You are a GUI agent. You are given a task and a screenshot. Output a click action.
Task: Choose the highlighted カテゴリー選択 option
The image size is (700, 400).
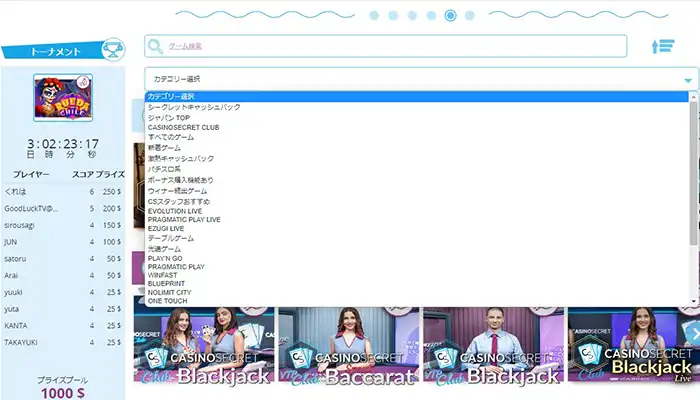[417, 96]
